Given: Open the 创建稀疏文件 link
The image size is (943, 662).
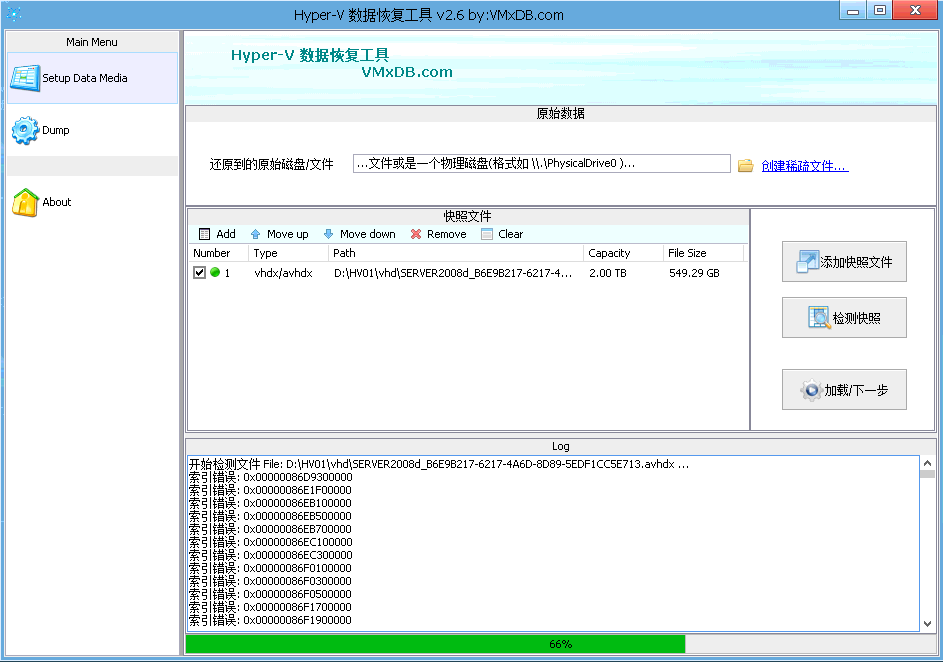Looking at the screenshot, I should 805,166.
